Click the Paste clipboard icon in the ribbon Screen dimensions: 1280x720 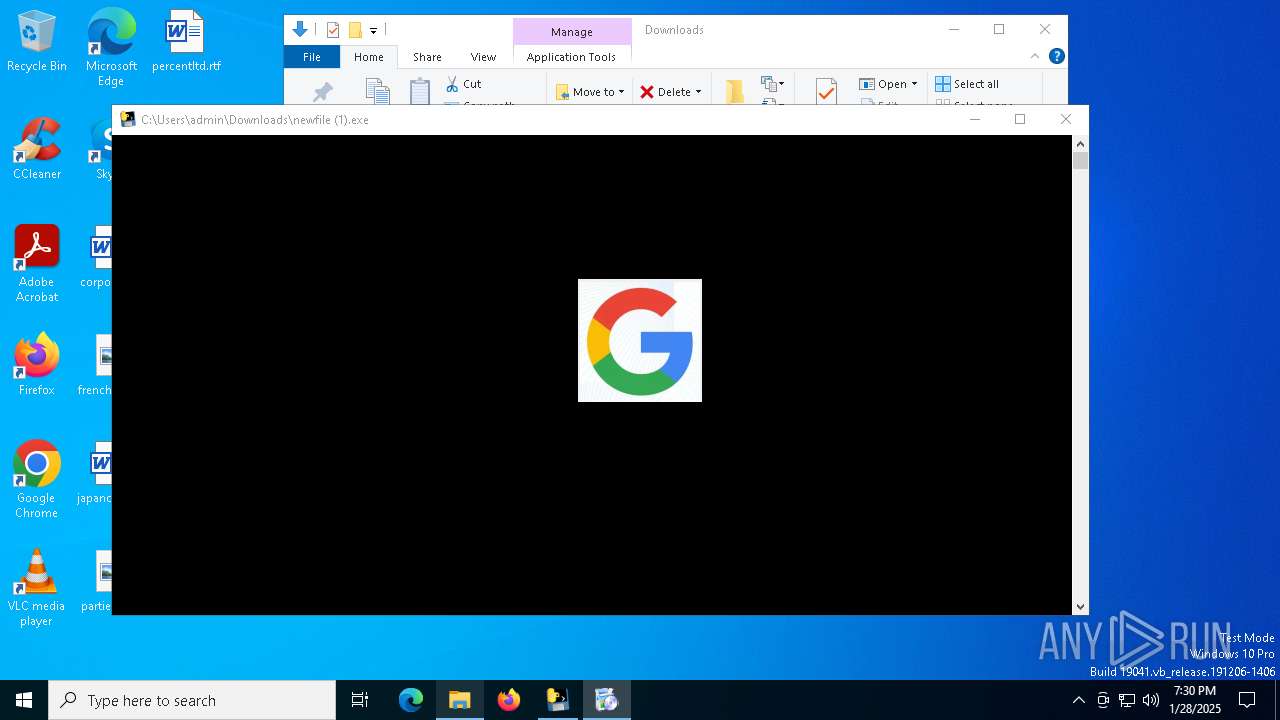pyautogui.click(x=420, y=91)
